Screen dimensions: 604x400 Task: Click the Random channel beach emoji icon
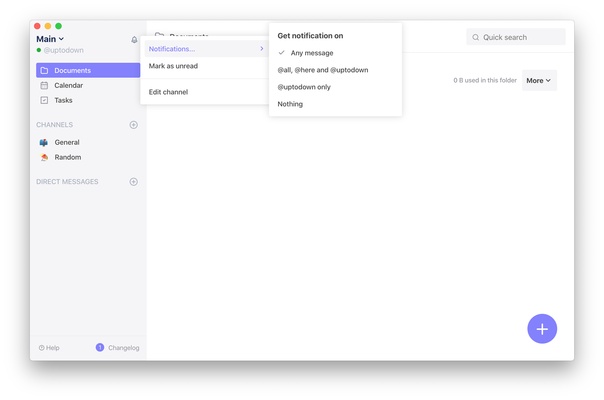(44, 157)
